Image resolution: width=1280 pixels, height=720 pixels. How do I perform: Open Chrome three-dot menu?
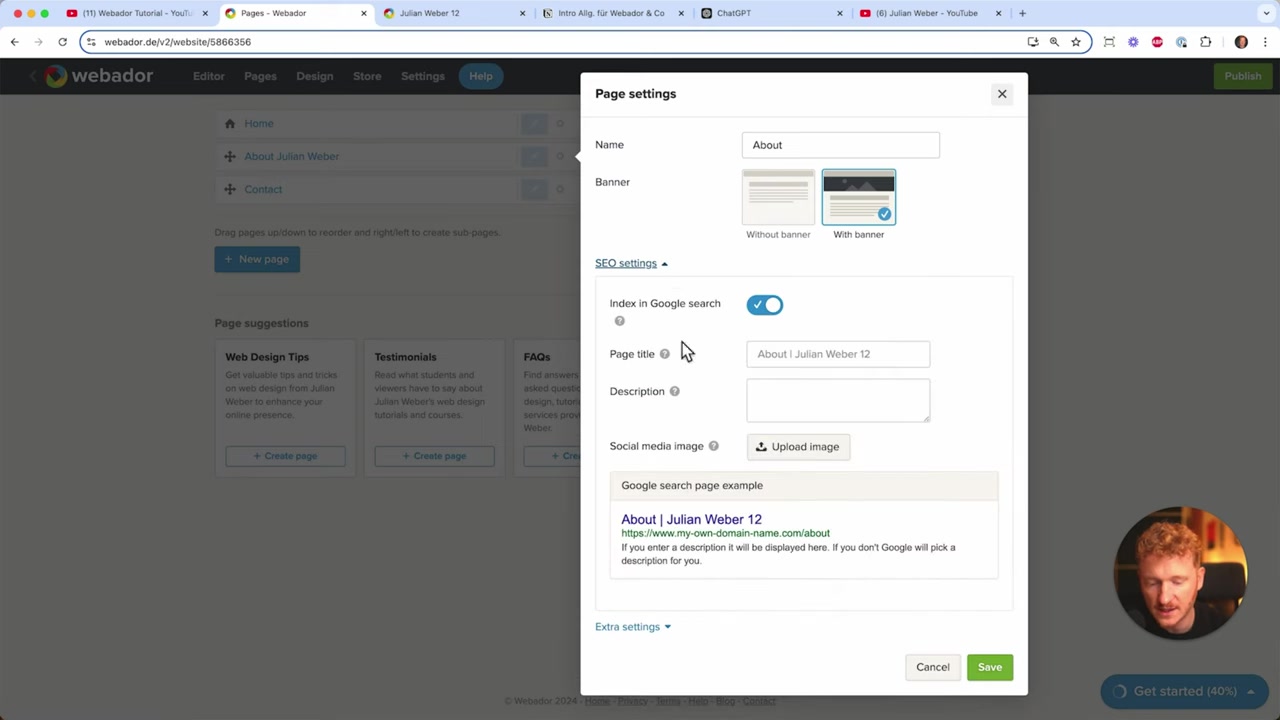[x=1265, y=42]
